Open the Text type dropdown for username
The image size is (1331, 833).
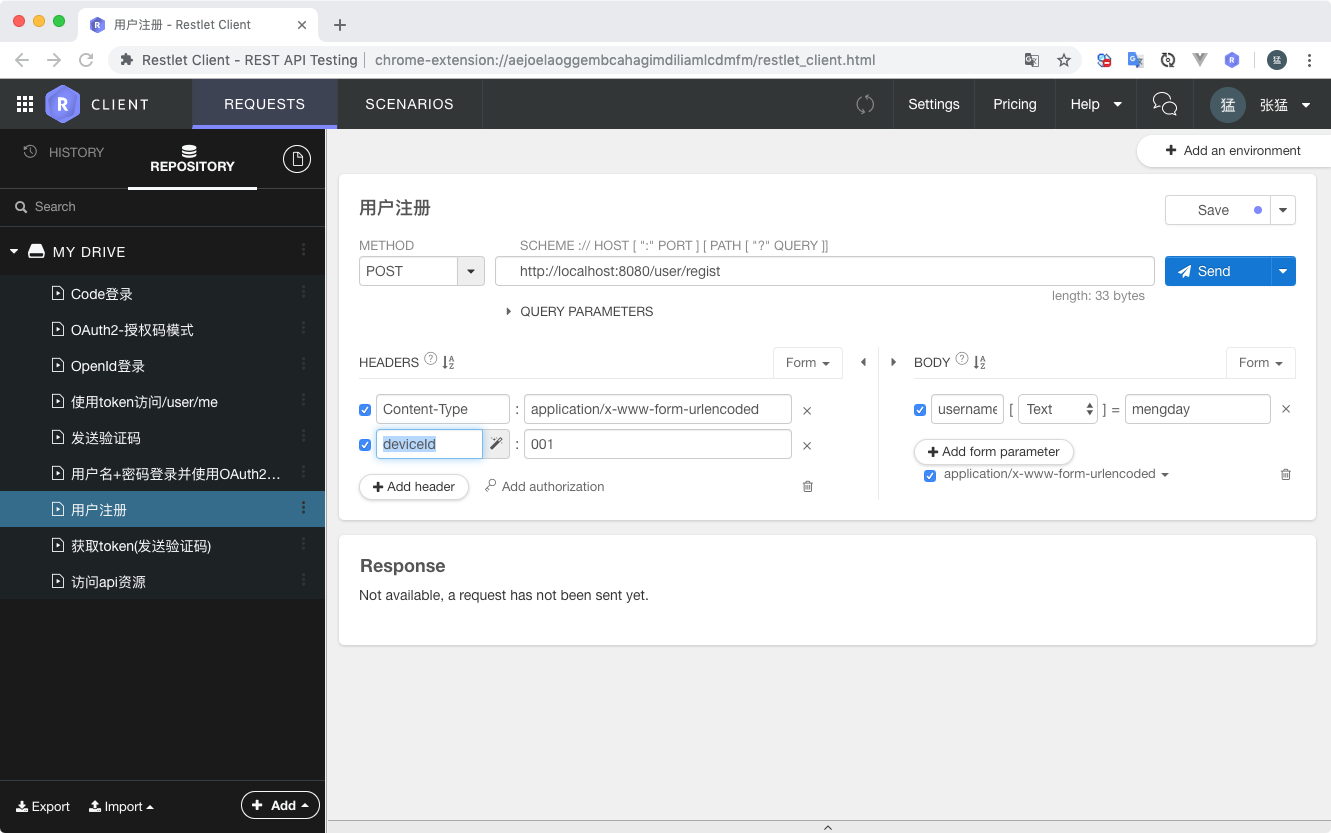[1059, 409]
